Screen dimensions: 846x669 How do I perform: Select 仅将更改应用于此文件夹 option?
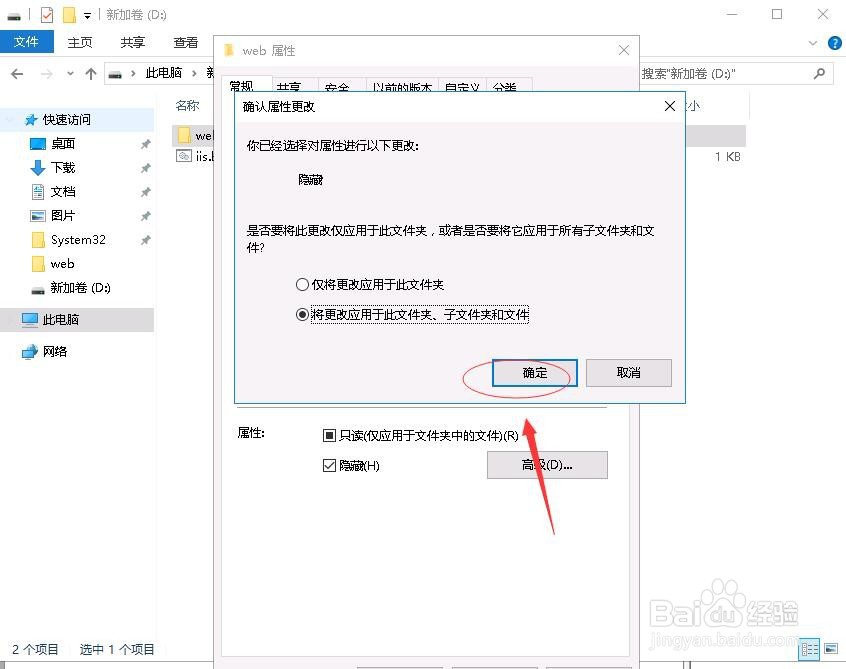pyautogui.click(x=302, y=284)
